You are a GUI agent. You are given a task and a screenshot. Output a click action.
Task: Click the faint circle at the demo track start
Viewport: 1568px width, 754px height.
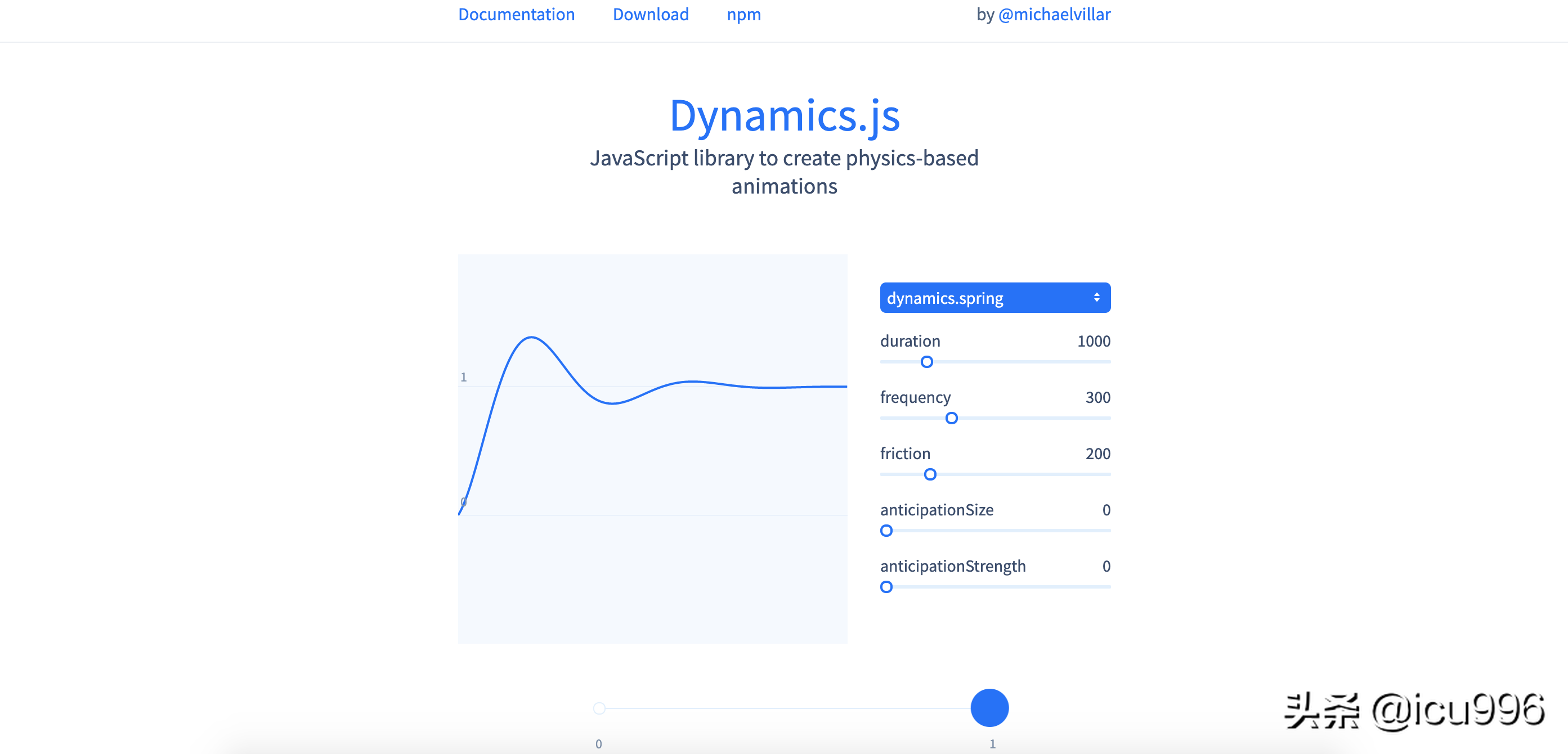click(599, 708)
